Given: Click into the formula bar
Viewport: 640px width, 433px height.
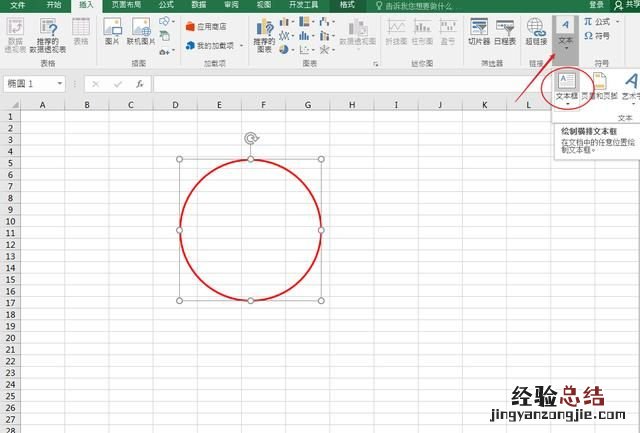Looking at the screenshot, I should click(351, 84).
